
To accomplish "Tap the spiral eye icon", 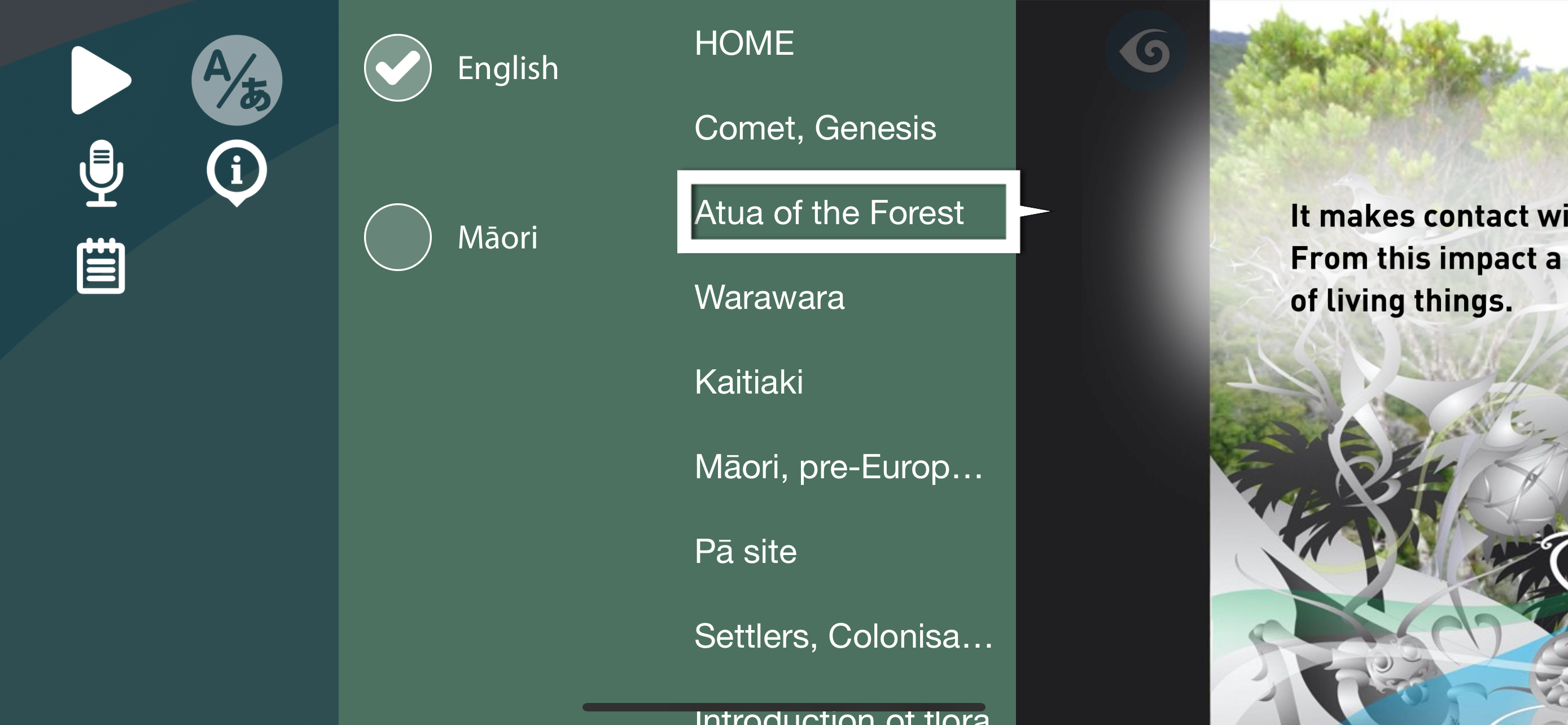I will coord(1146,51).
